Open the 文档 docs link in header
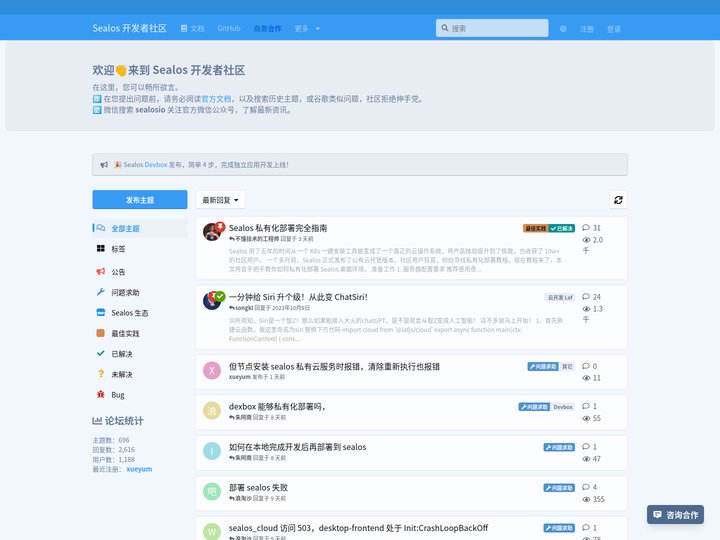Image resolution: width=720 pixels, height=540 pixels. [x=192, y=28]
